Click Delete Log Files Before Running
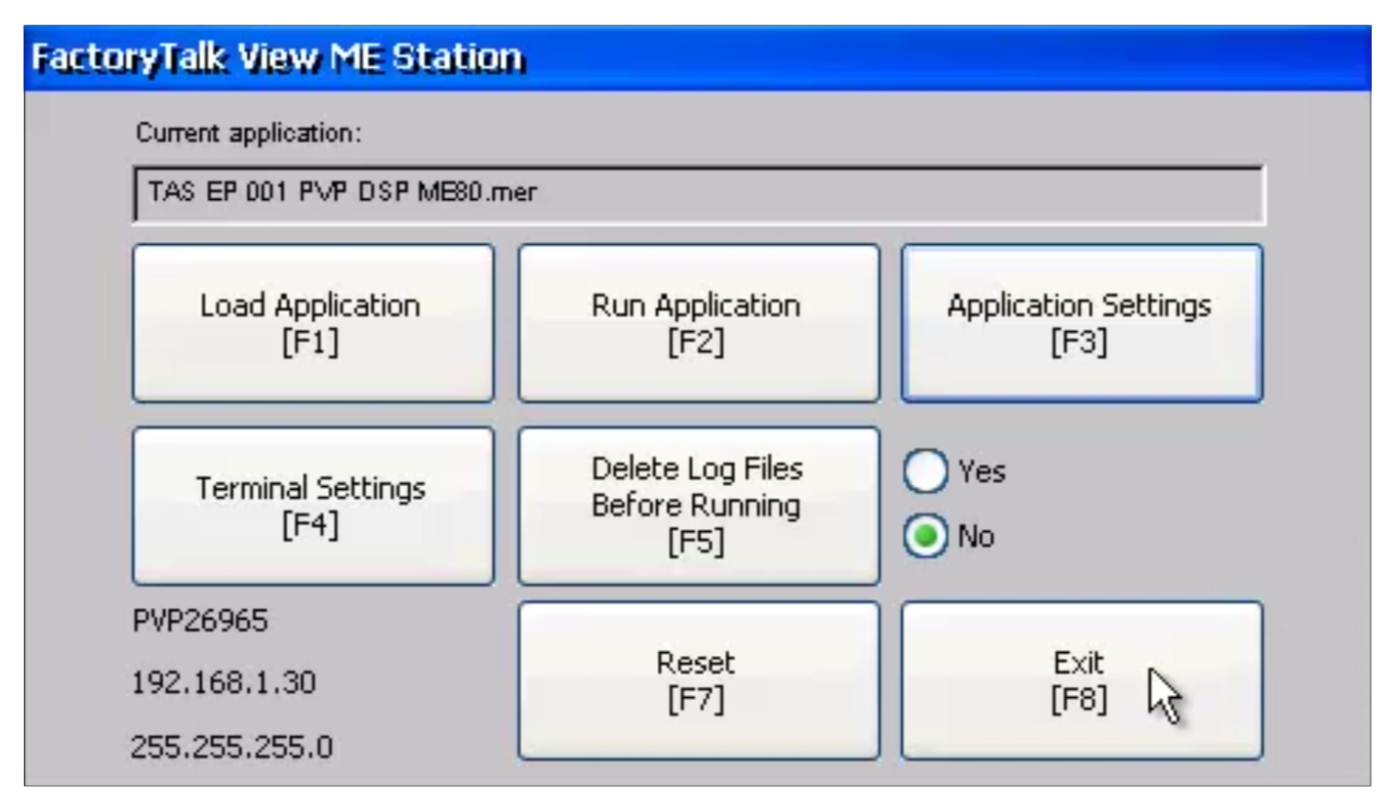The height and width of the screenshot is (808, 1392). 697,505
